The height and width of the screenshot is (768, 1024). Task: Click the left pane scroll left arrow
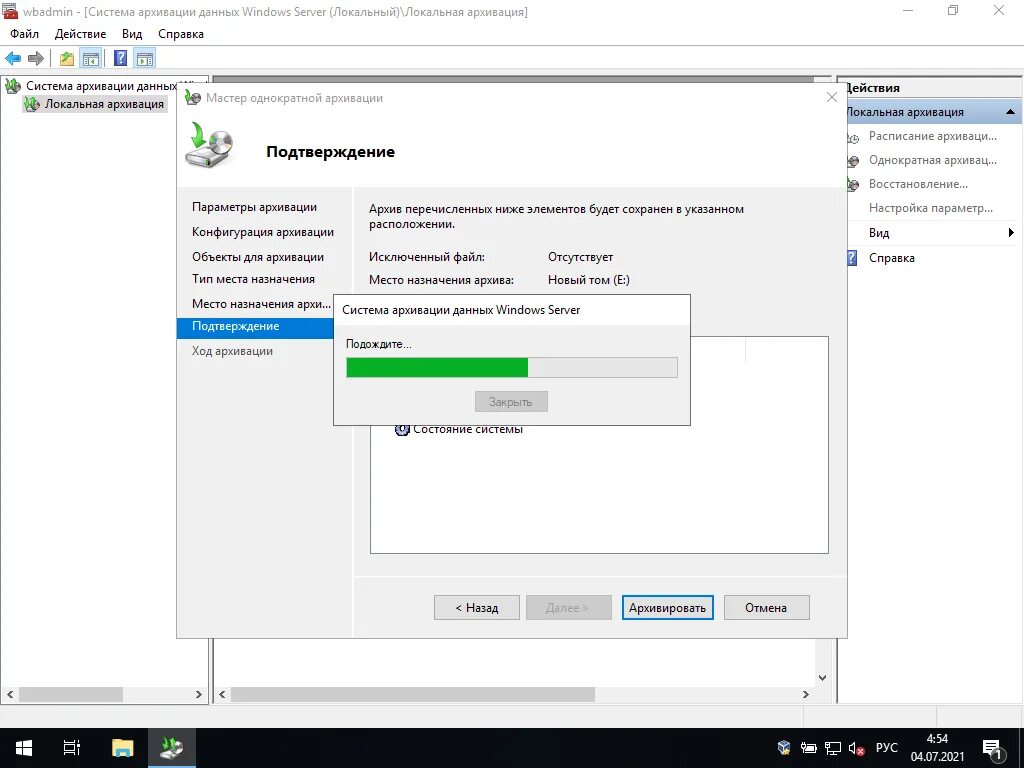point(10,694)
